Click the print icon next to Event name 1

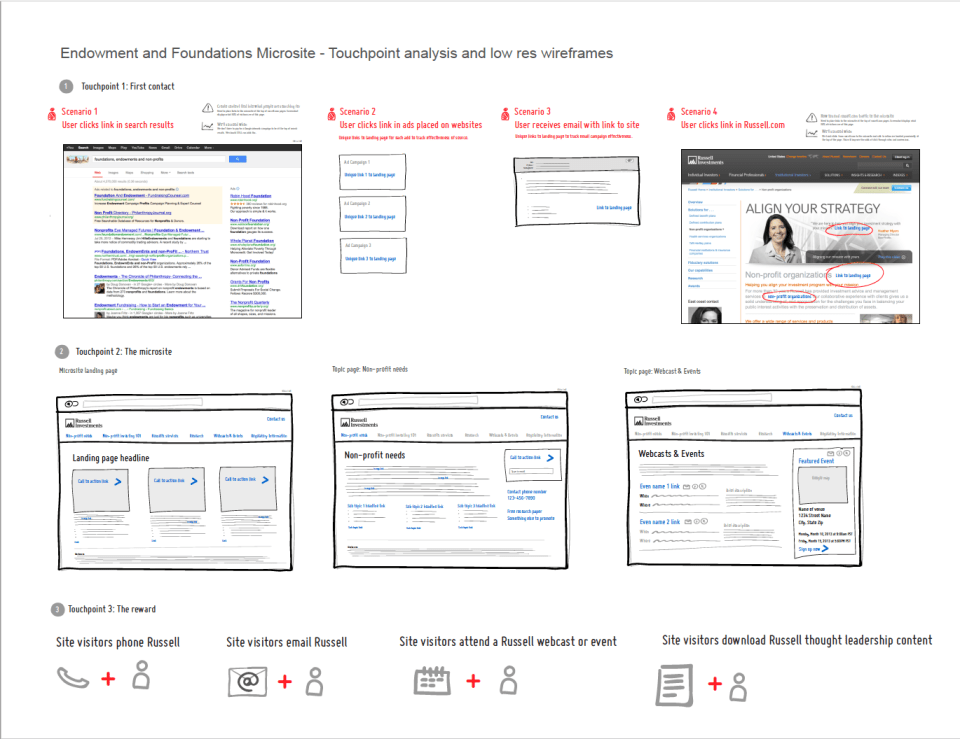[695, 487]
